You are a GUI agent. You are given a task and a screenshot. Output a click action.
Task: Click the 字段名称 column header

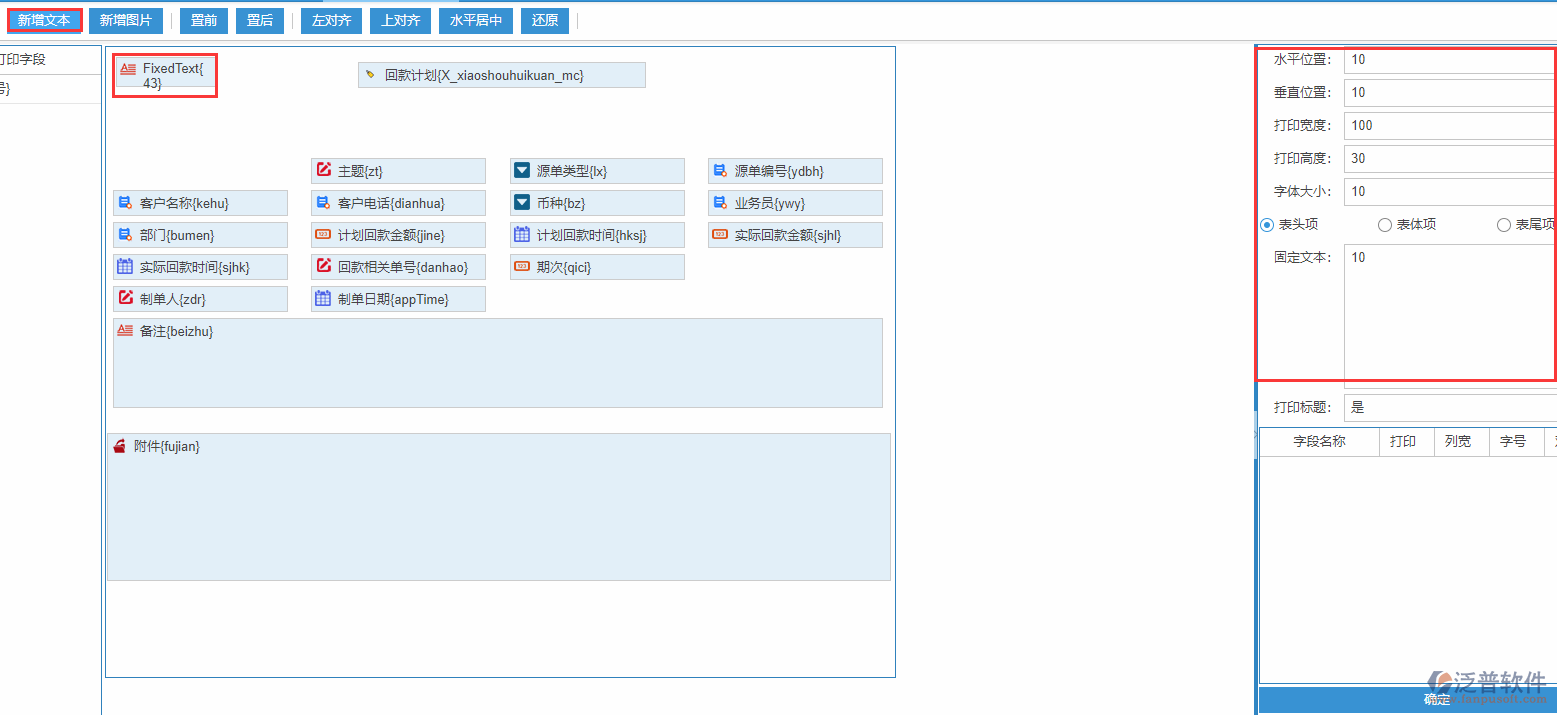point(1319,442)
